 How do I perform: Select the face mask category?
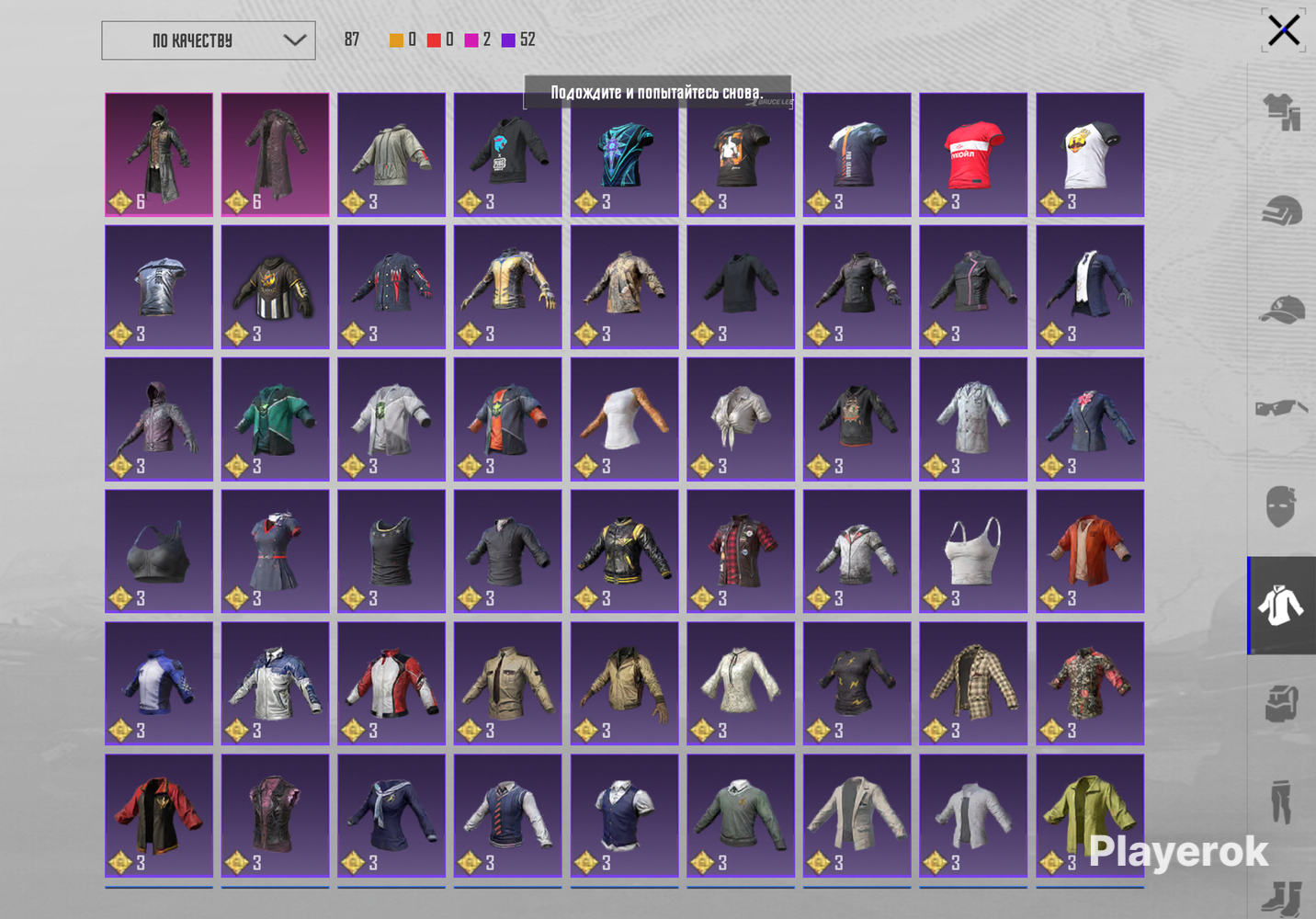[1282, 506]
